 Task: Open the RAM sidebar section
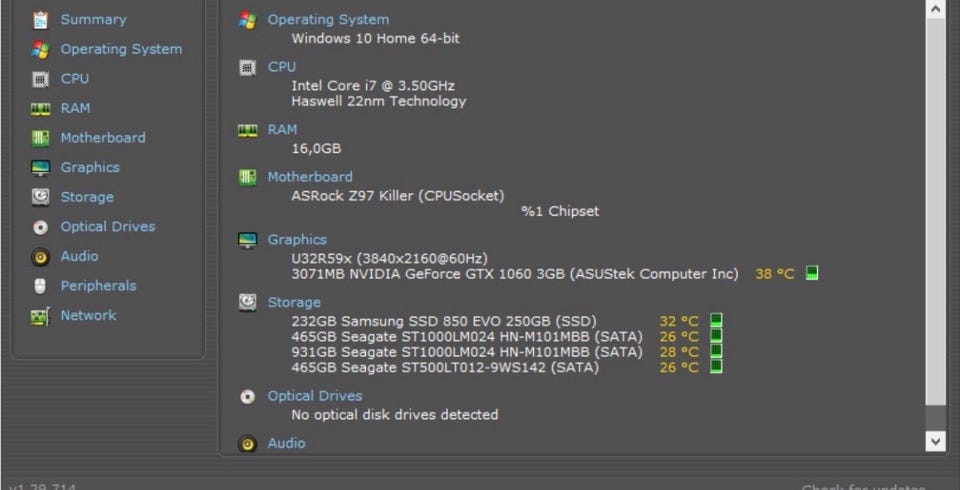[x=75, y=108]
